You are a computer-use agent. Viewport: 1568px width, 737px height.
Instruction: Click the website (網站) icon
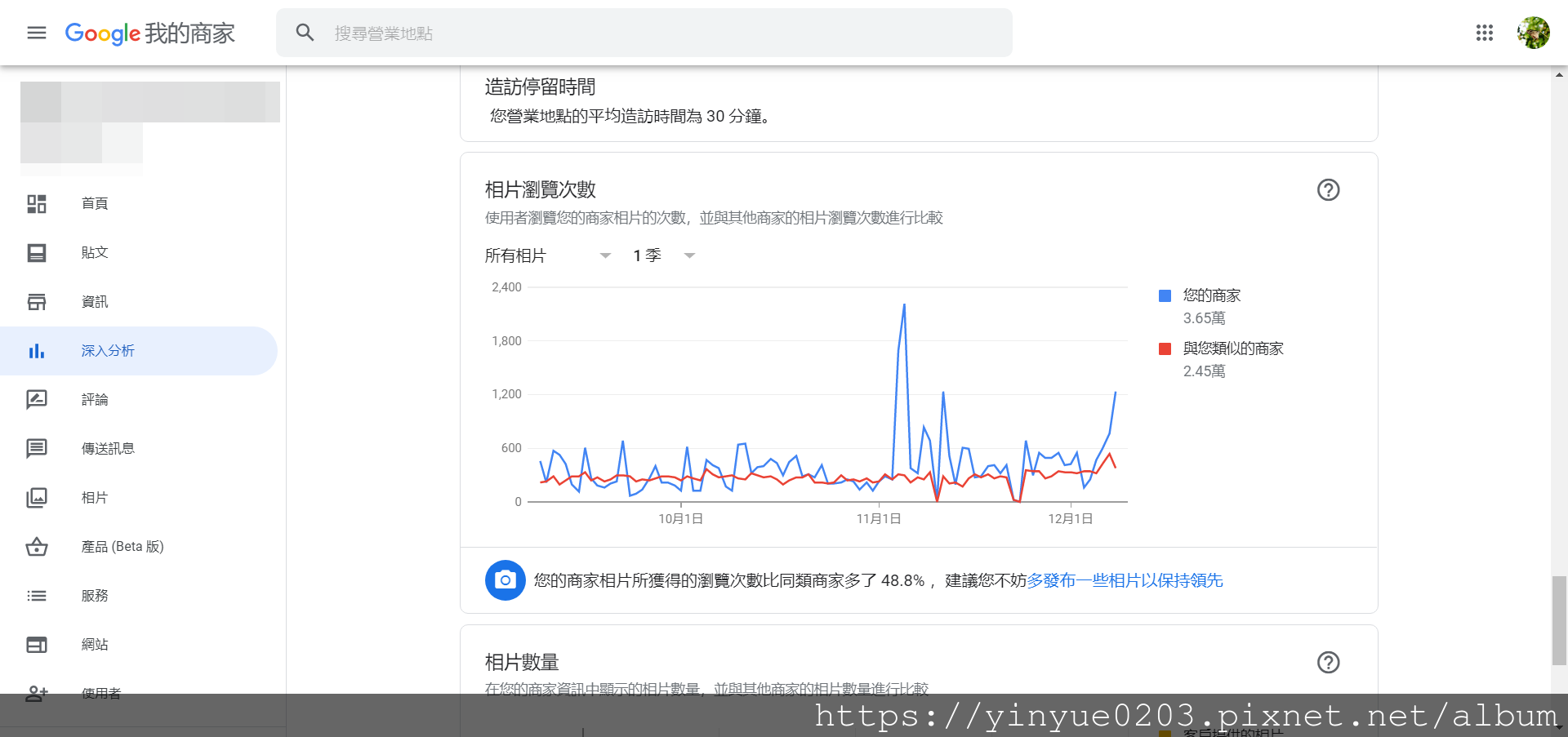37,644
